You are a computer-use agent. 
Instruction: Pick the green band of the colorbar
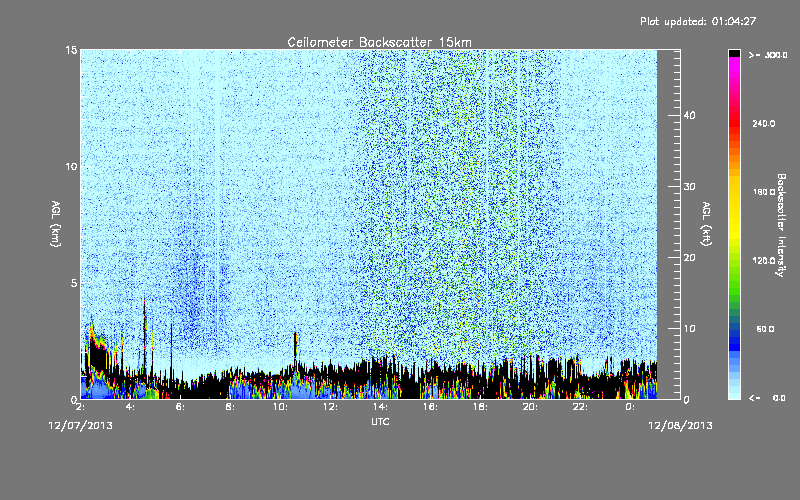click(x=734, y=291)
